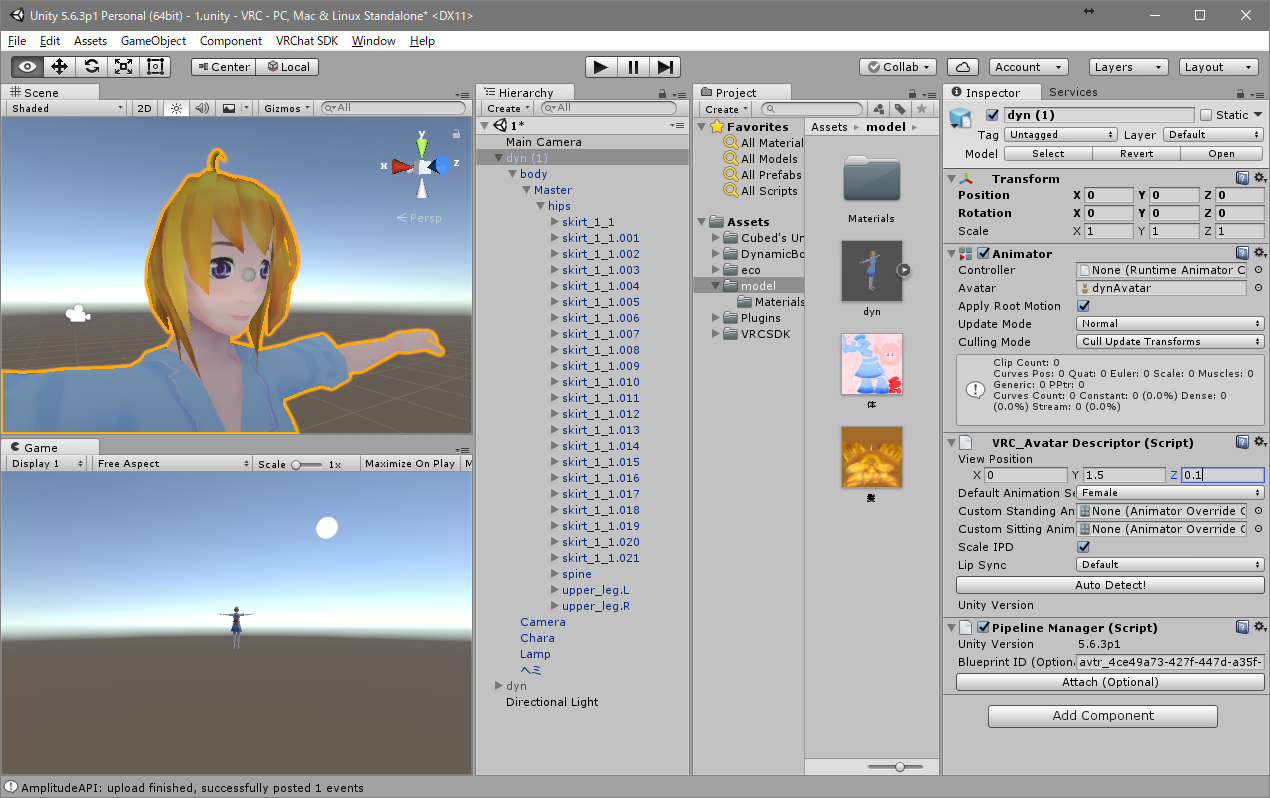Screen dimensions: 1270x798
Task: Open the Animator component gear menu
Action: click(1259, 253)
